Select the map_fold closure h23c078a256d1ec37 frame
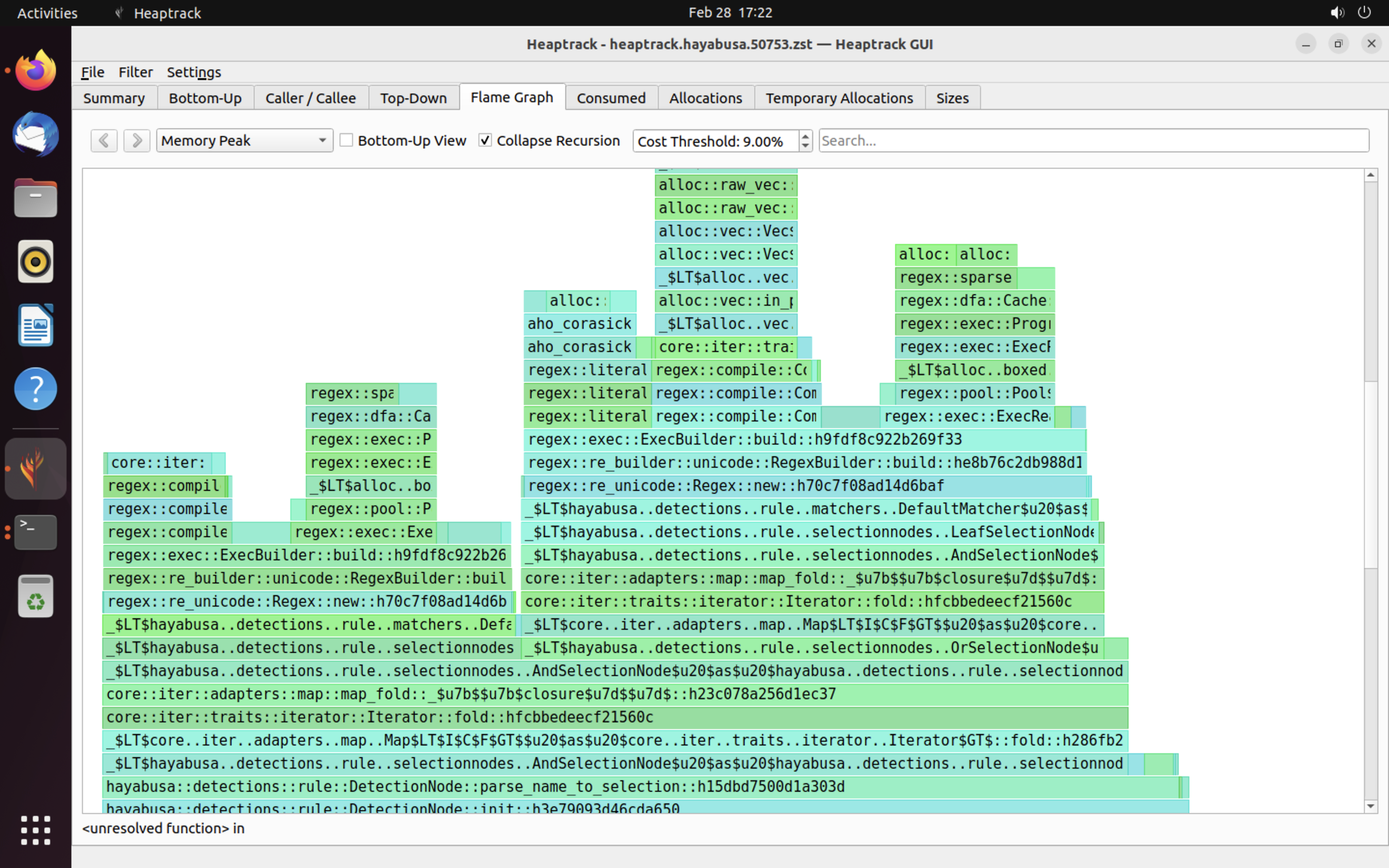 coord(615,693)
